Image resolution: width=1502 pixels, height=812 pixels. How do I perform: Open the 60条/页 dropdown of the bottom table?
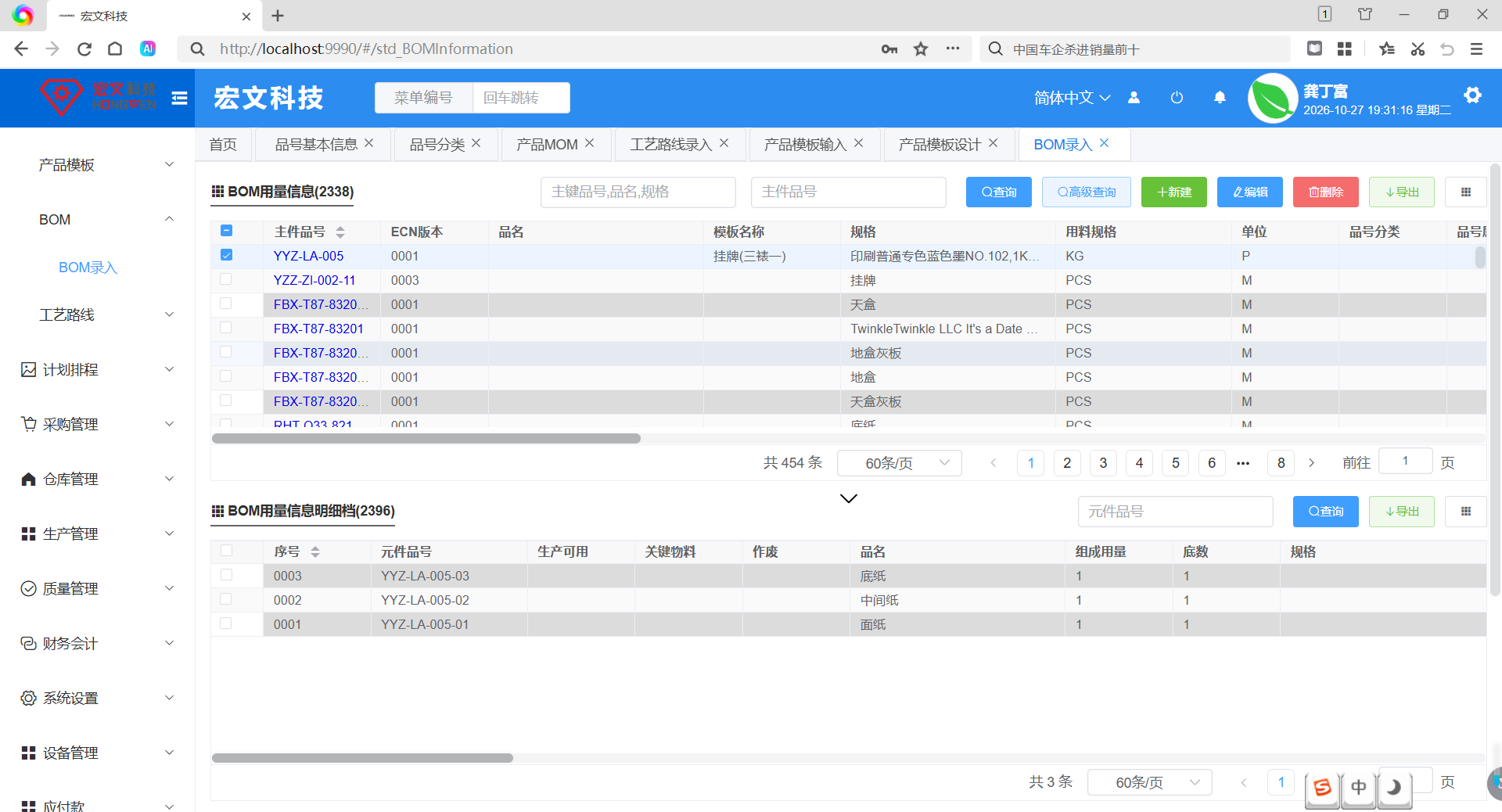[x=1150, y=782]
